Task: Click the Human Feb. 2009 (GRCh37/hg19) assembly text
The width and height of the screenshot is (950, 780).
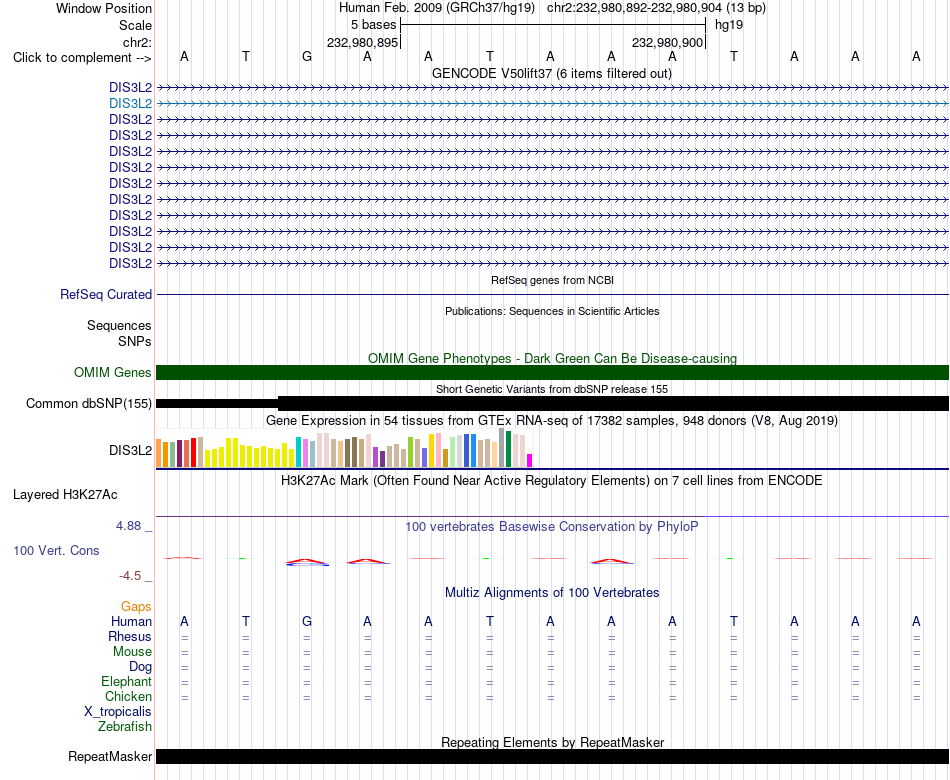Action: tap(437, 8)
